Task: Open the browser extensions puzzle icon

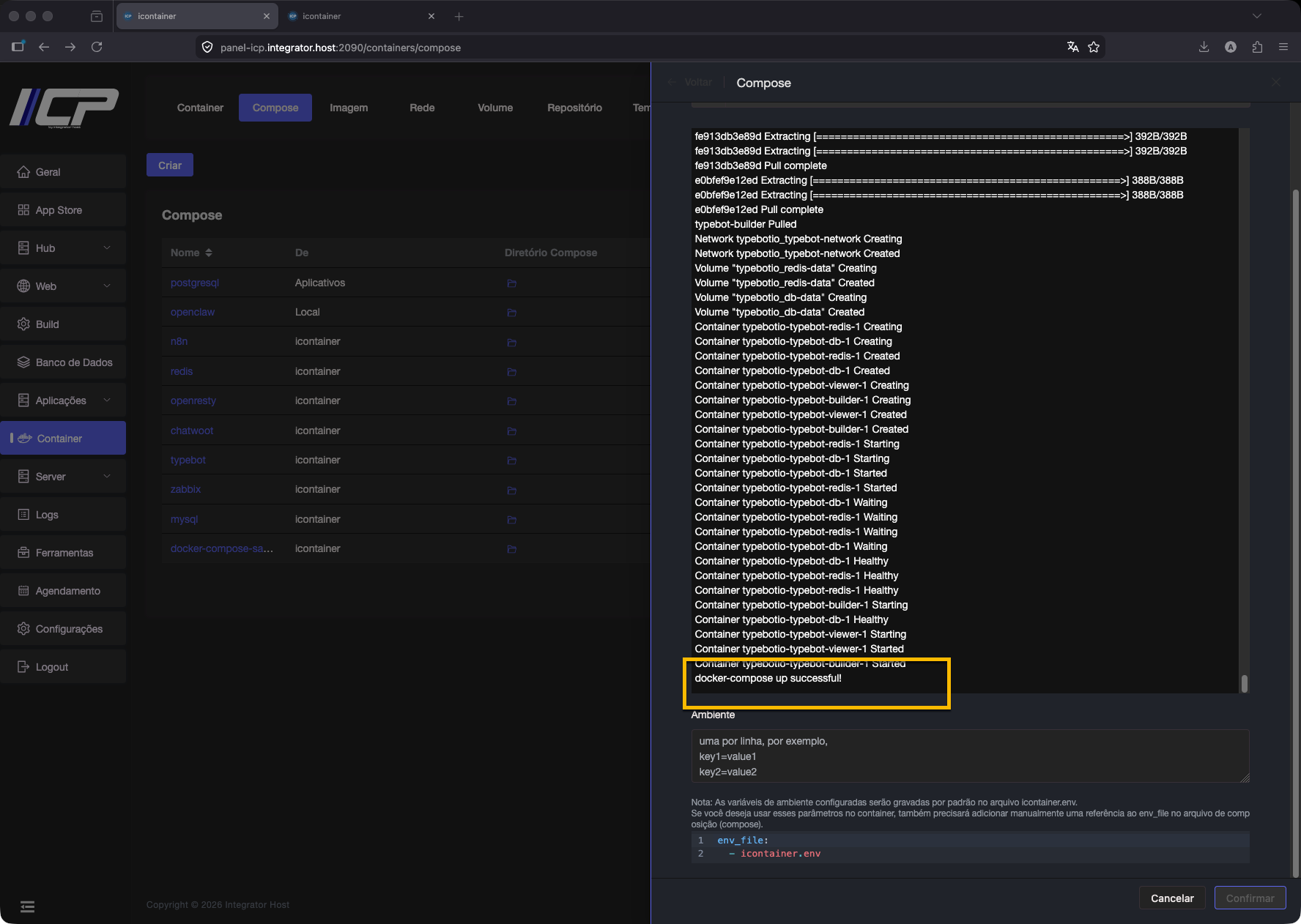Action: tap(1257, 48)
